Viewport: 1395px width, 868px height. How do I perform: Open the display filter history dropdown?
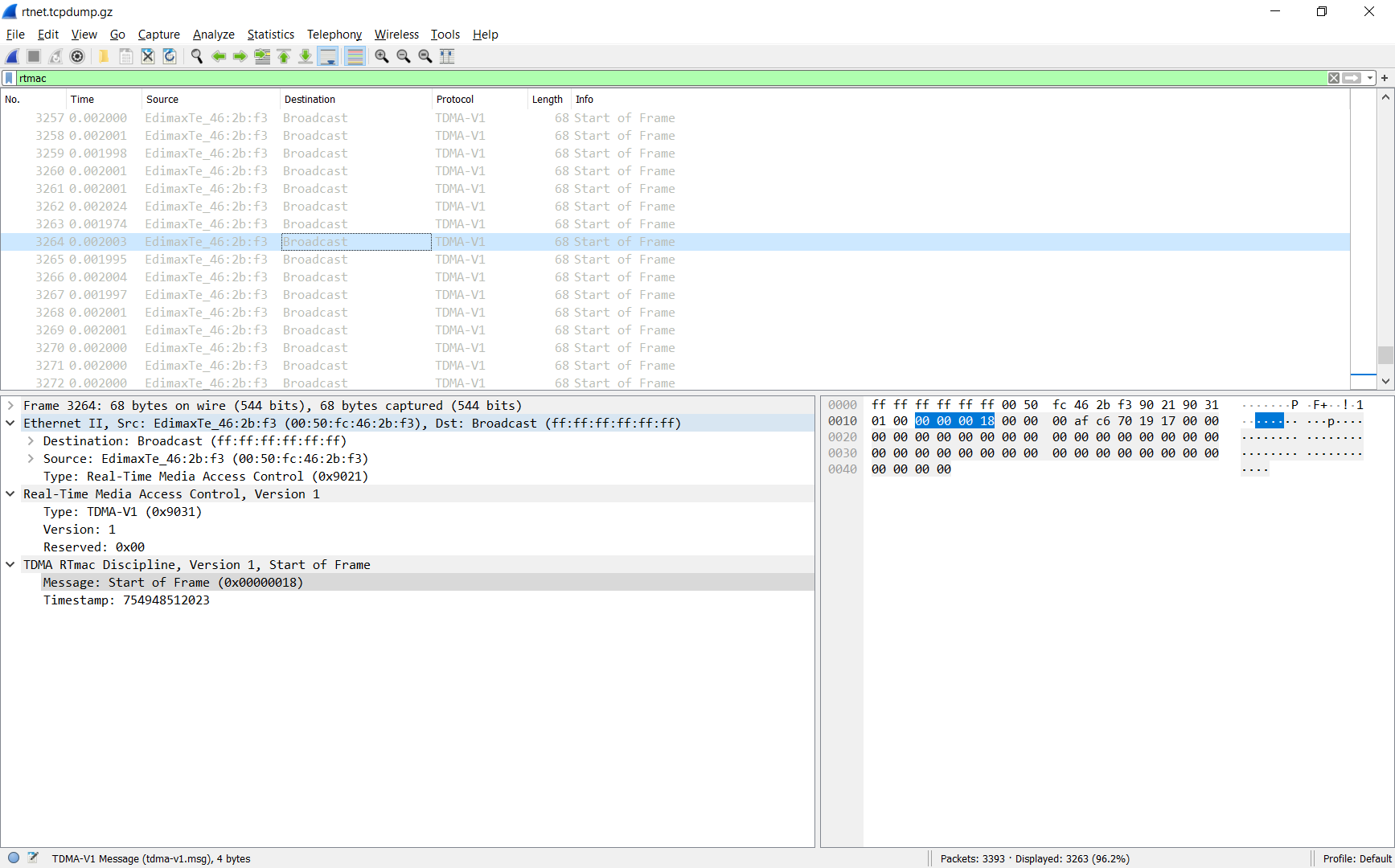[1370, 78]
